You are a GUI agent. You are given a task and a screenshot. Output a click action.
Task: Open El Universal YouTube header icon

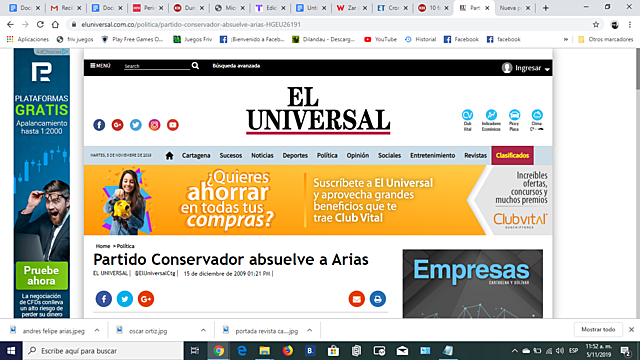(x=173, y=125)
